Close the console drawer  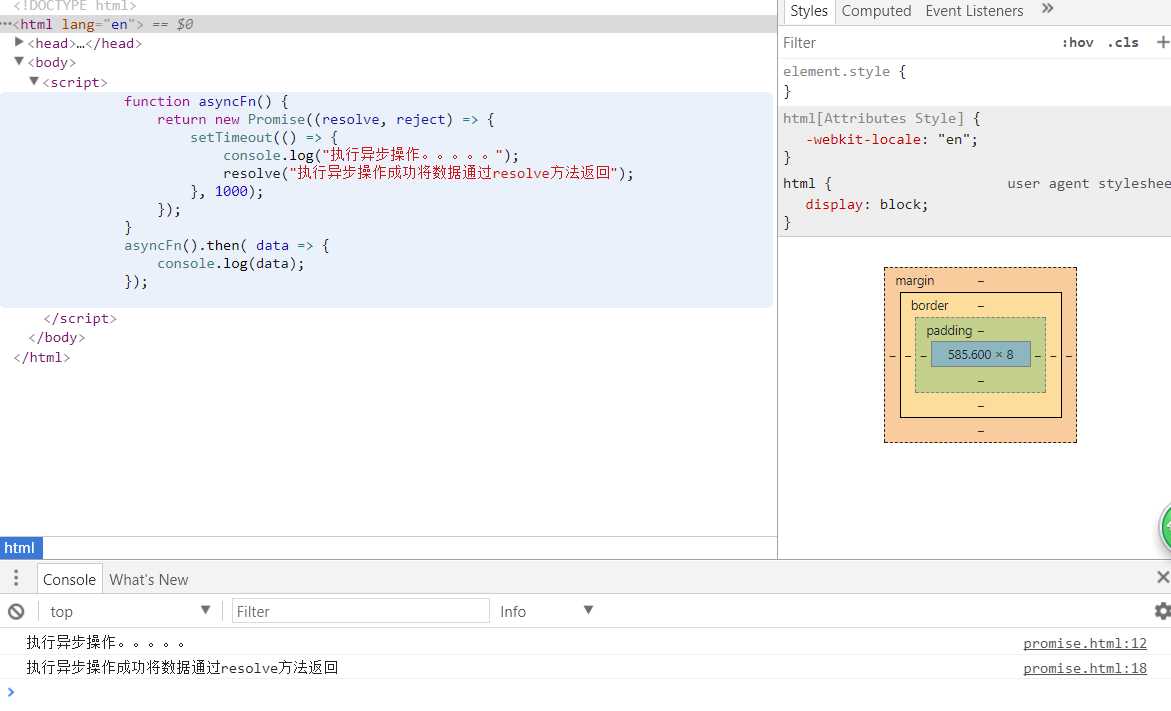(1163, 577)
